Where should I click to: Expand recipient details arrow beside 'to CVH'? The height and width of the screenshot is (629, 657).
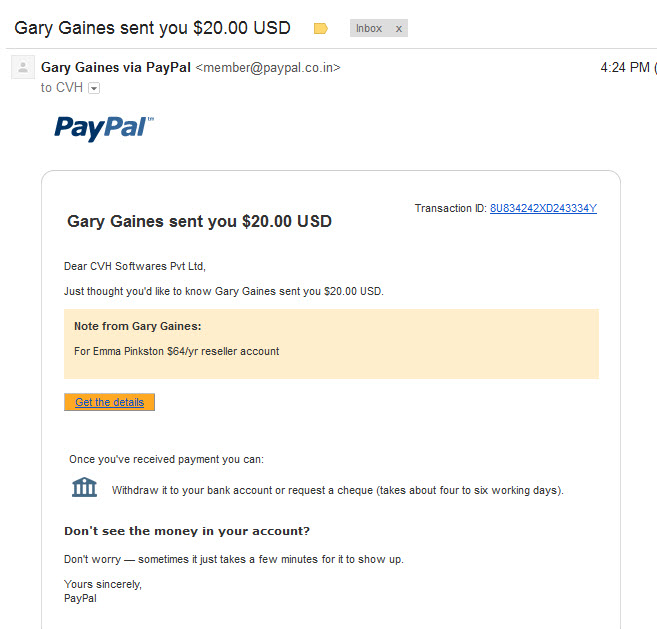click(x=94, y=88)
